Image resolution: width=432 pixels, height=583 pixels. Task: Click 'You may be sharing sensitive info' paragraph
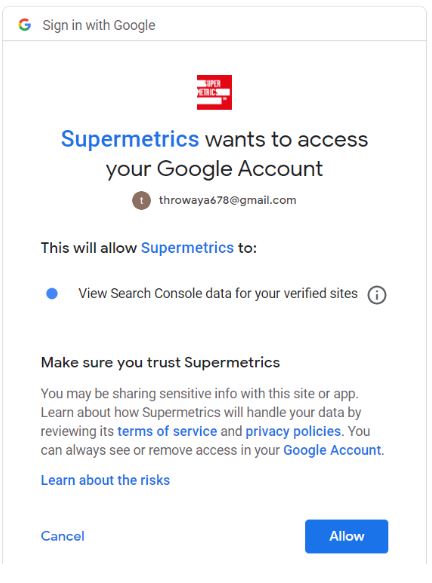[212, 422]
